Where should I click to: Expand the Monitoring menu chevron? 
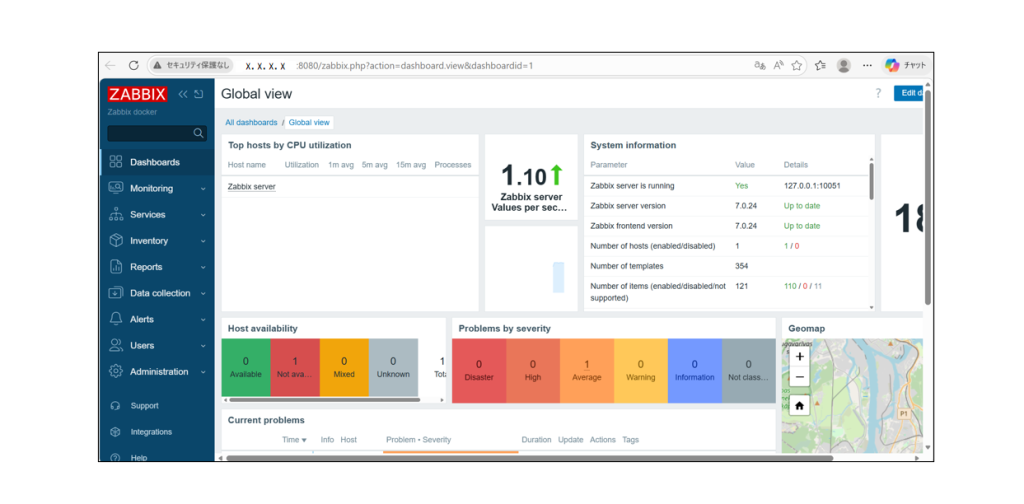(x=203, y=189)
